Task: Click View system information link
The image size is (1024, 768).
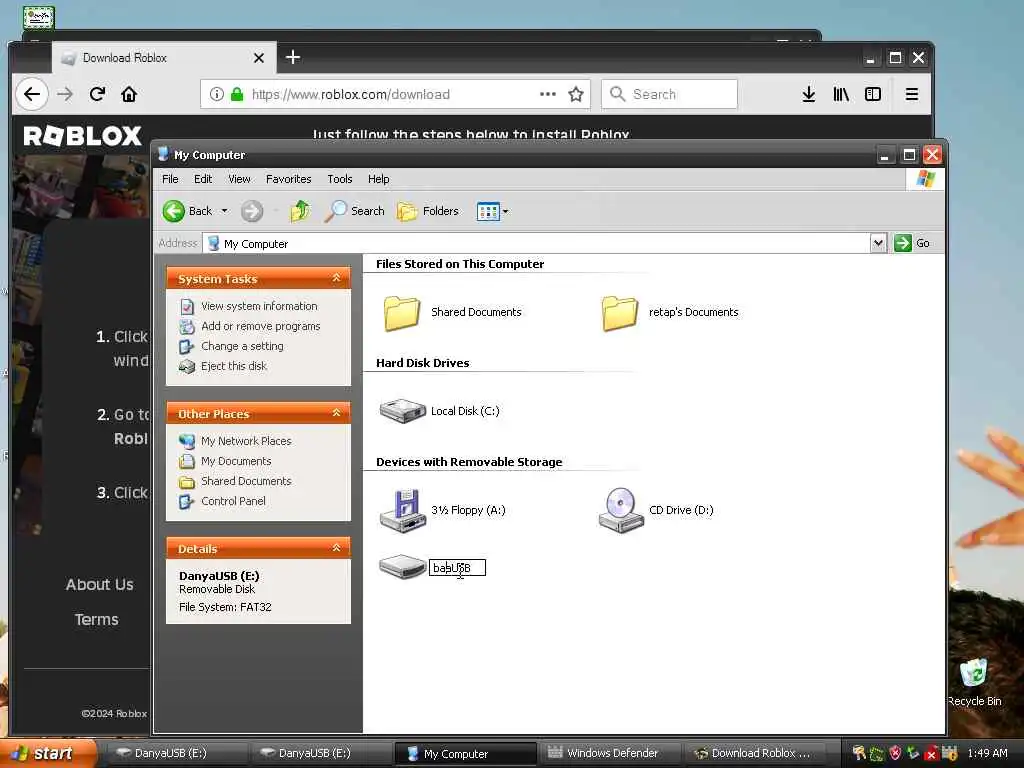Action: (259, 306)
